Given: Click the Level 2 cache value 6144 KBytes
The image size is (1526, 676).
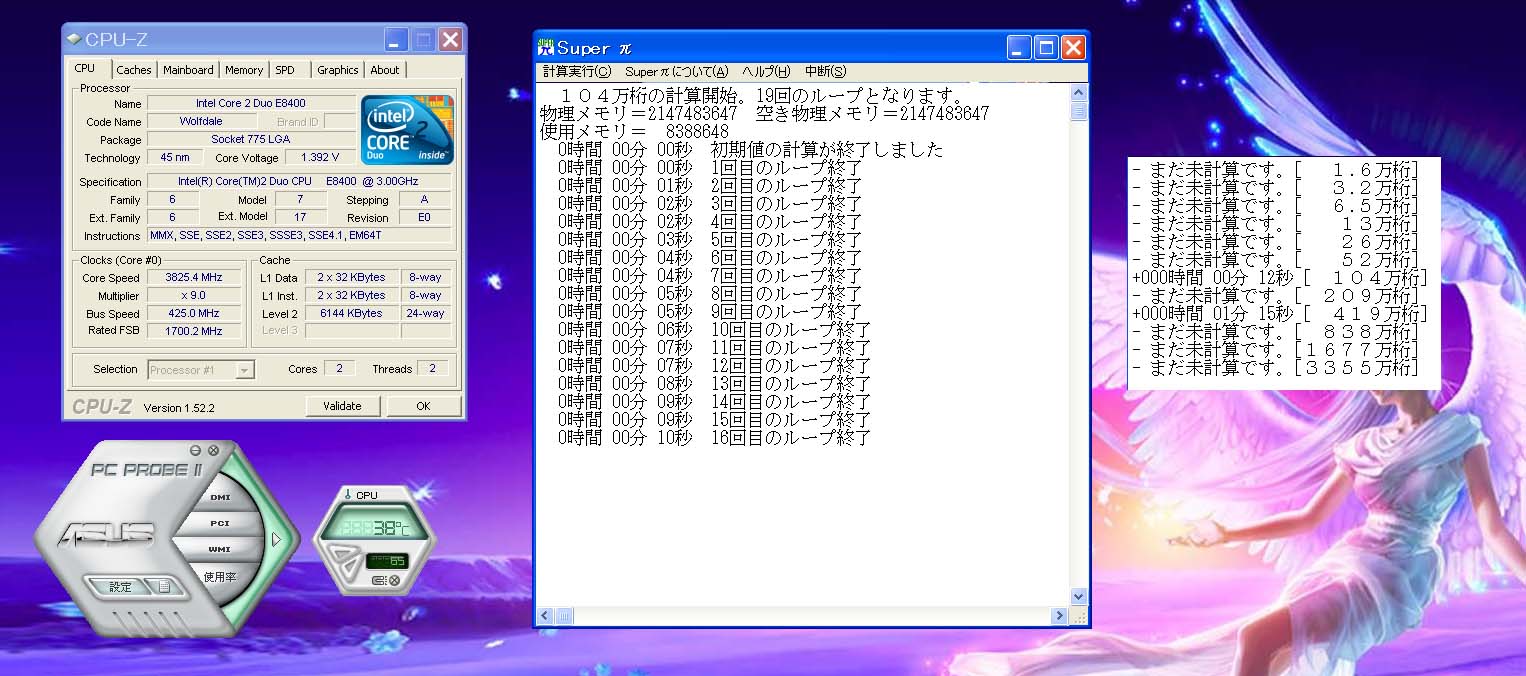Looking at the screenshot, I should click(351, 314).
